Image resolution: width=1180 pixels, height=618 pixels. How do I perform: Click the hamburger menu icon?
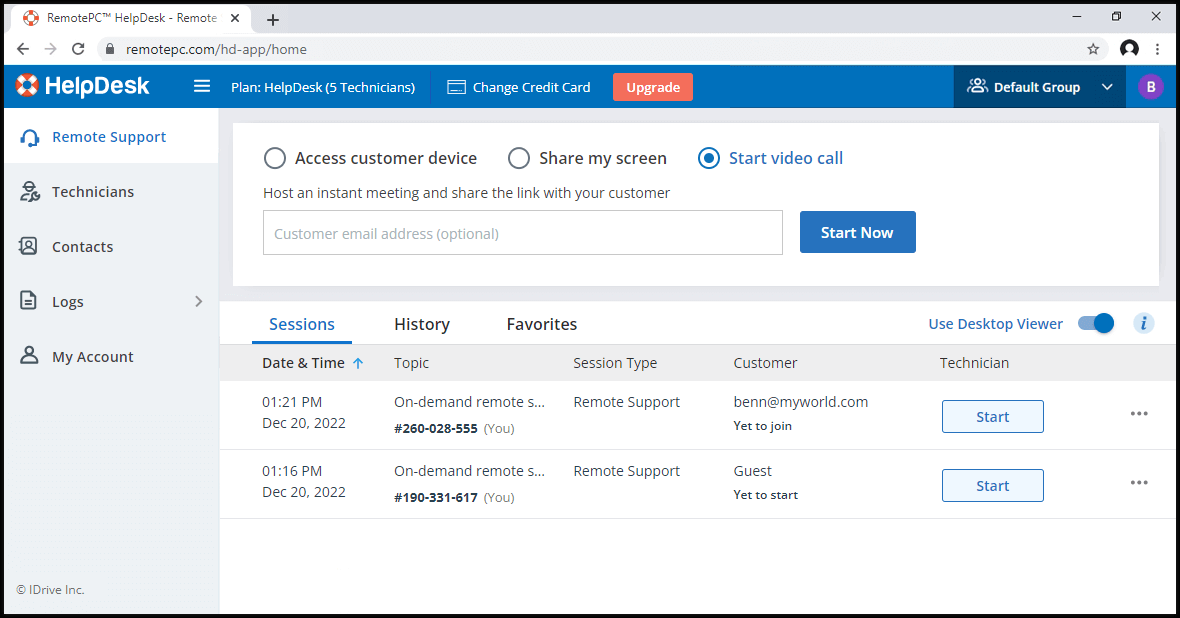point(202,87)
